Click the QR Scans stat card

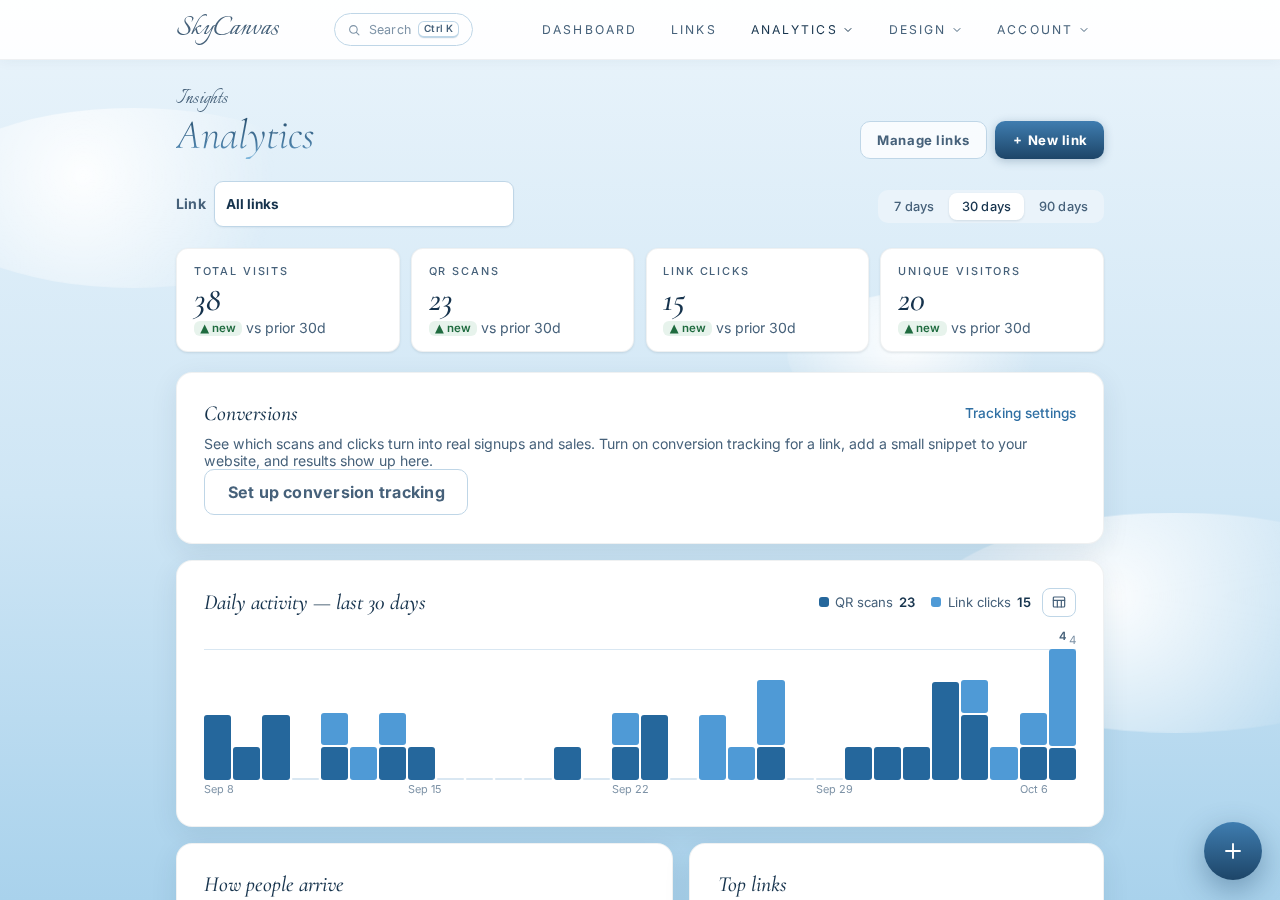pyautogui.click(x=522, y=300)
